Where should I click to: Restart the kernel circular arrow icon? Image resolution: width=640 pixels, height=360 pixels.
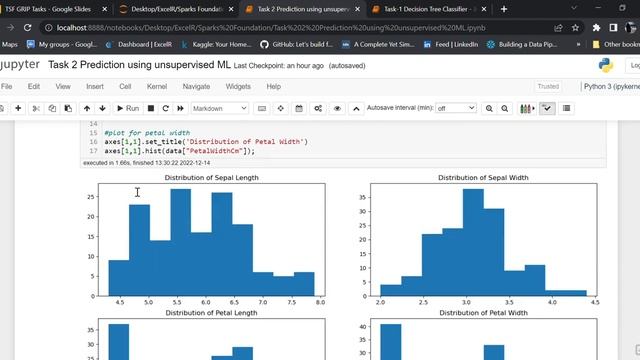tap(165, 108)
